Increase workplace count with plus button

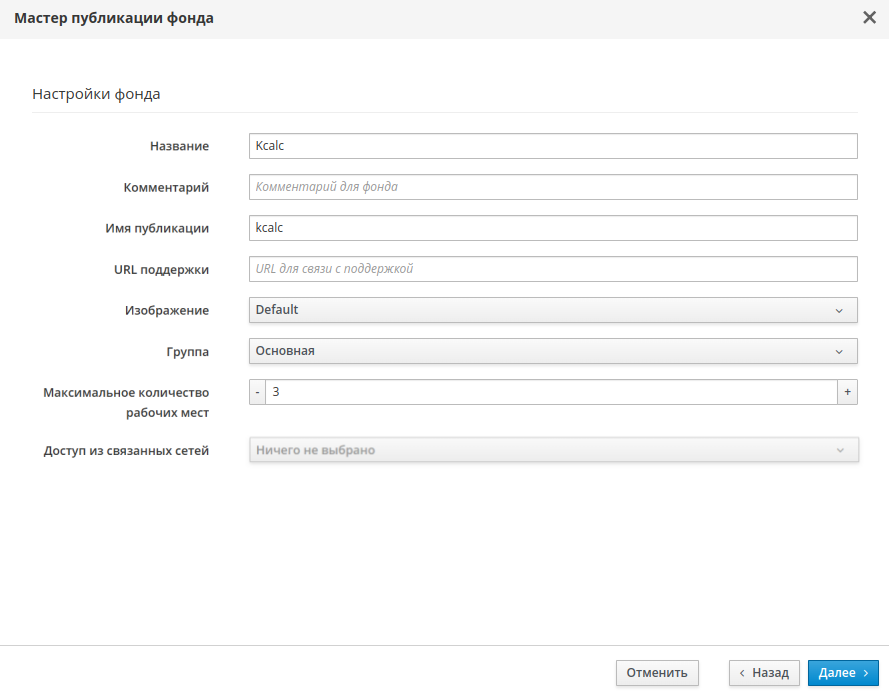(x=847, y=392)
